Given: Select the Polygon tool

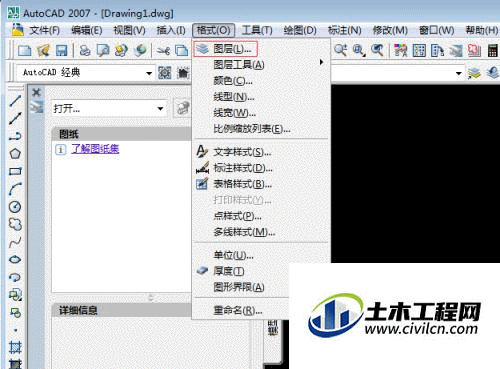Looking at the screenshot, I should coord(15,154).
